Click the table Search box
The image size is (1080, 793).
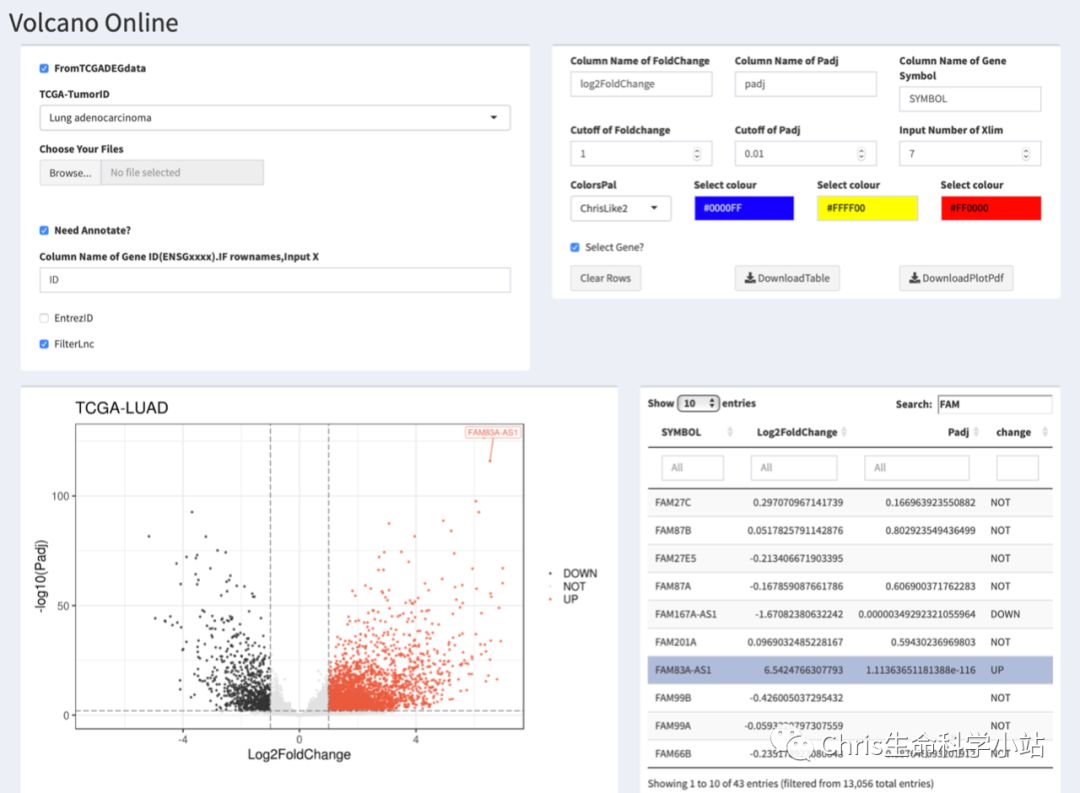[x=995, y=404]
